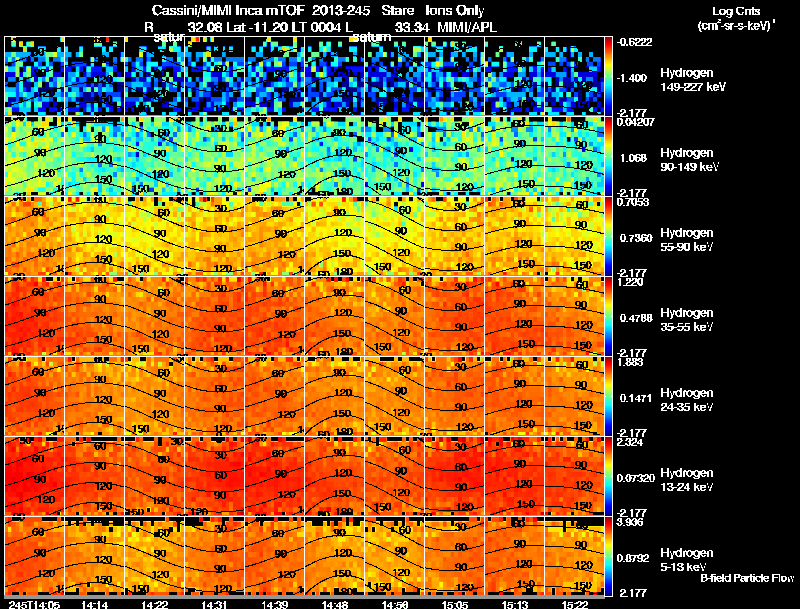
Task: Click the color bar beside Hydrogen 24-35 keV
Action: tap(608, 396)
